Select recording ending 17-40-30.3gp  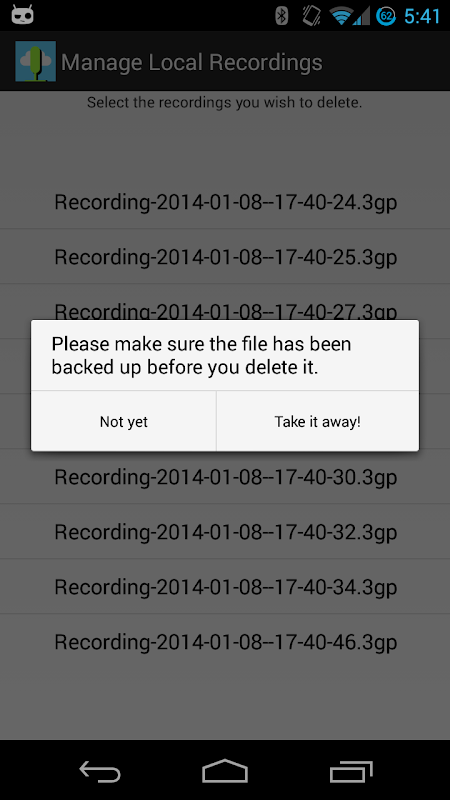[225, 477]
